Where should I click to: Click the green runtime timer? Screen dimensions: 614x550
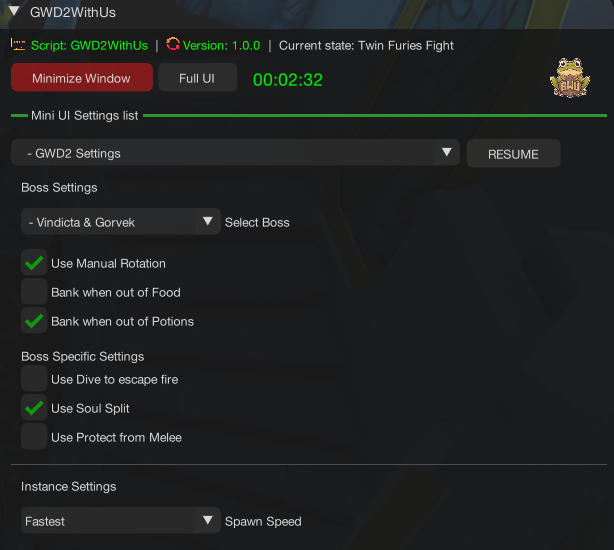(x=288, y=80)
